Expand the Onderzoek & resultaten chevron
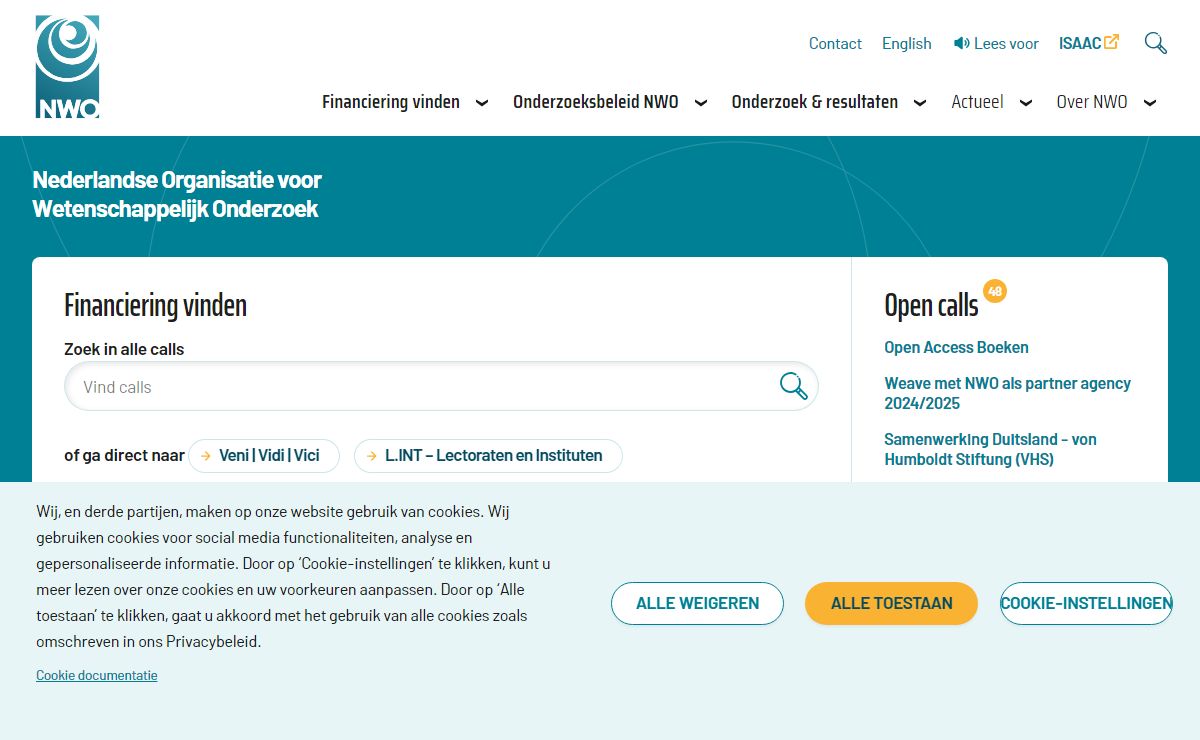1200x740 pixels. click(x=920, y=102)
